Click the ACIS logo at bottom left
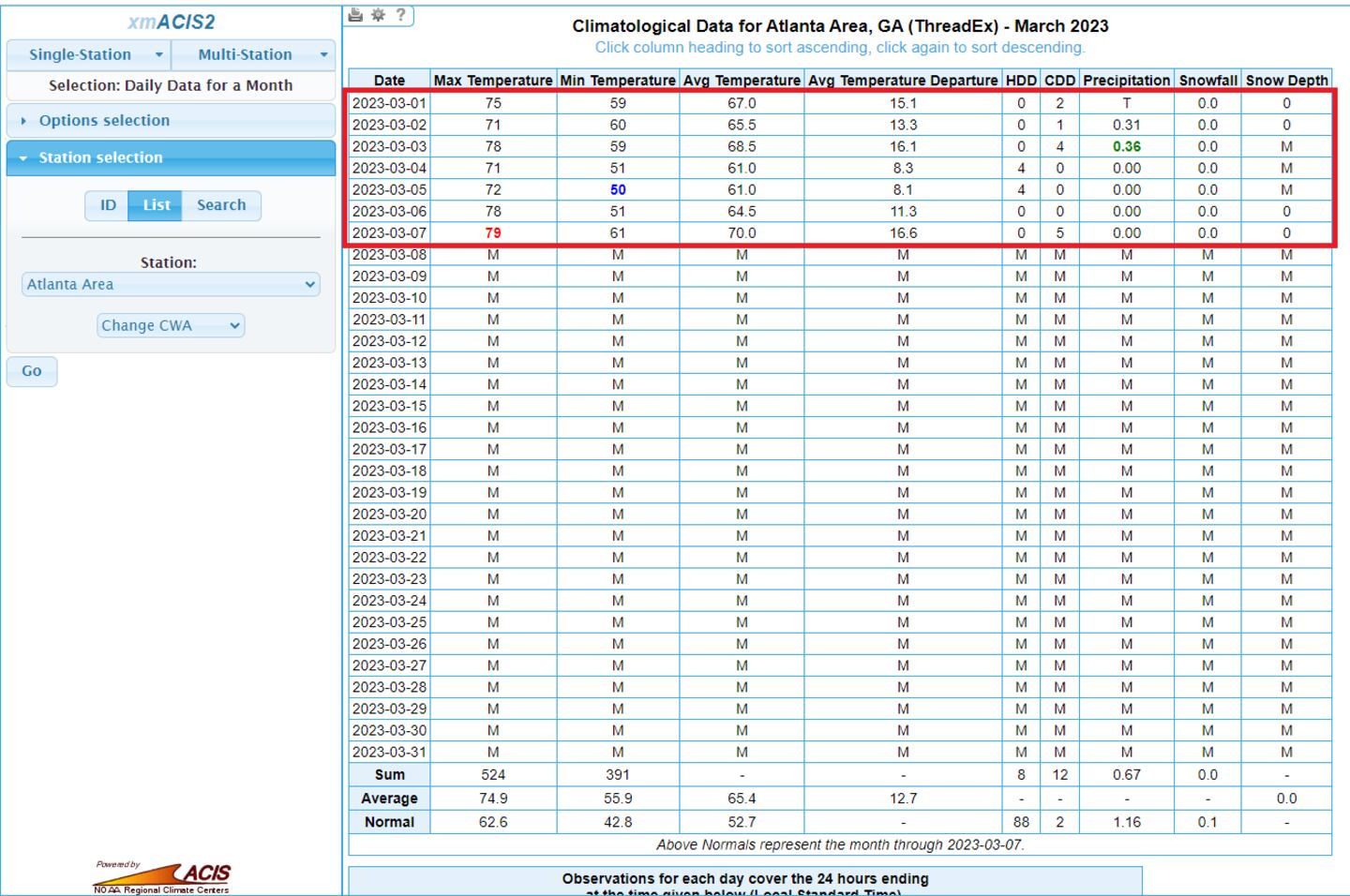 163,877
